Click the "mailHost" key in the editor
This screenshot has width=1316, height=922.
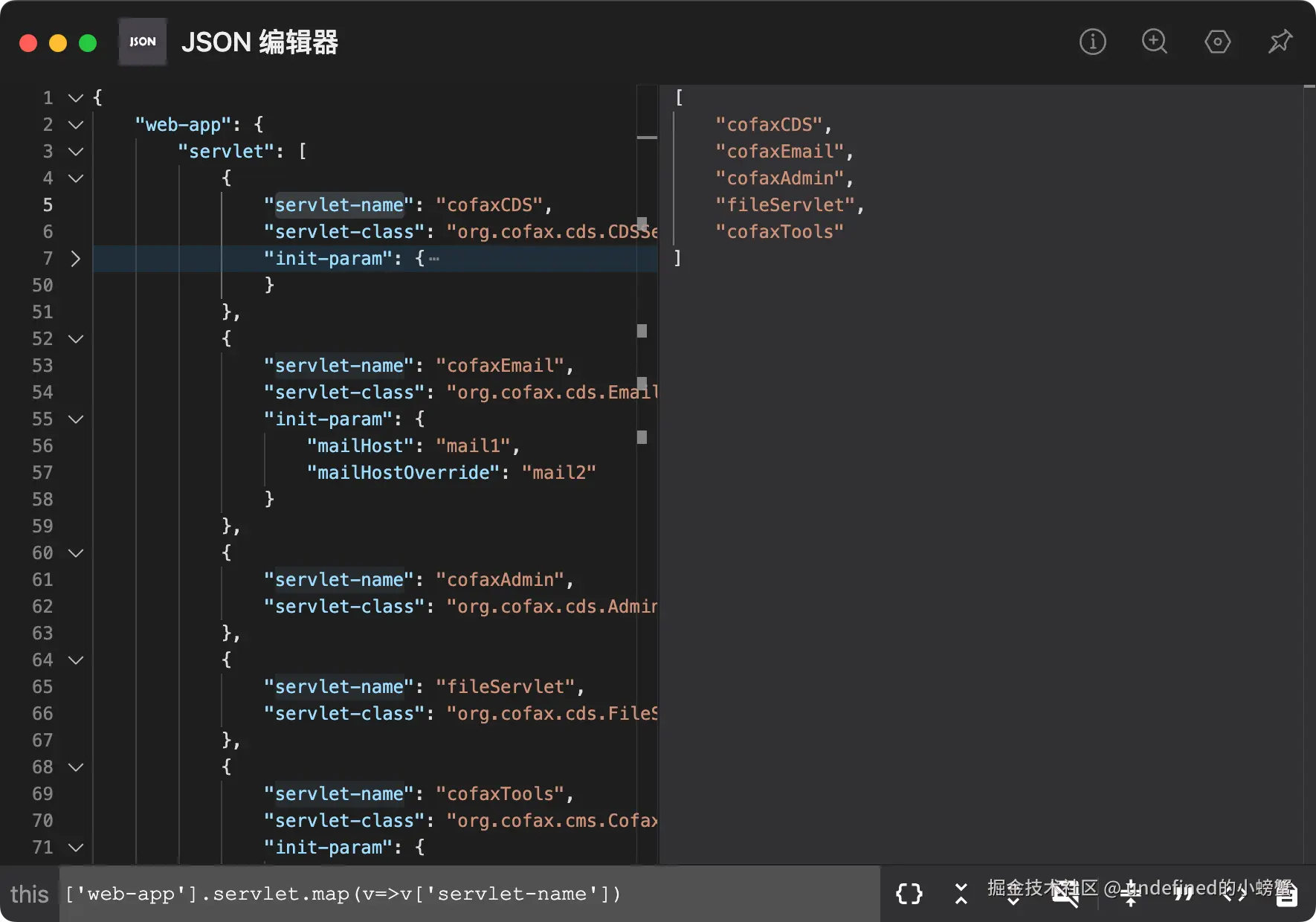(x=361, y=445)
